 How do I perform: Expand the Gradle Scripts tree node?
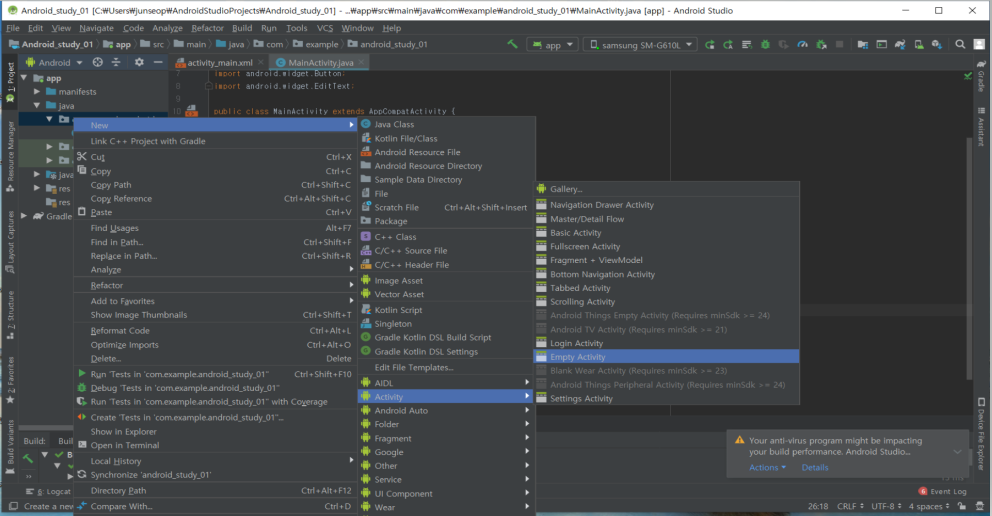click(25, 216)
